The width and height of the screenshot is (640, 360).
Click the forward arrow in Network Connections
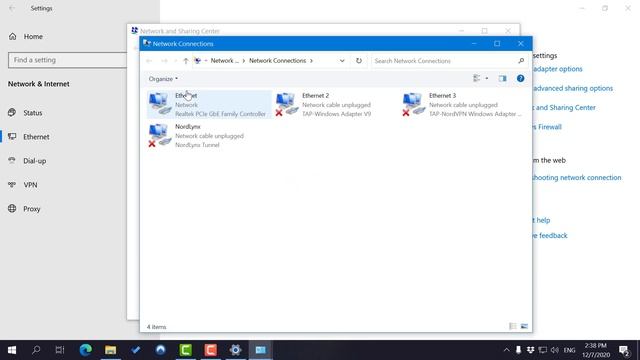(164, 61)
